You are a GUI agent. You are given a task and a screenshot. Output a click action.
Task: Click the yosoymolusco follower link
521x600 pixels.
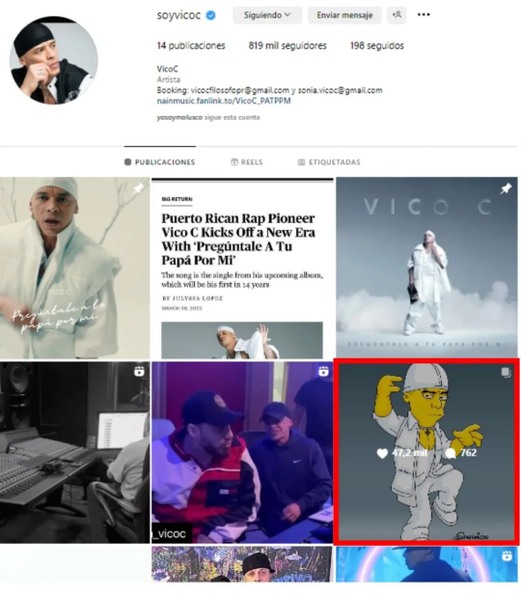pos(179,117)
